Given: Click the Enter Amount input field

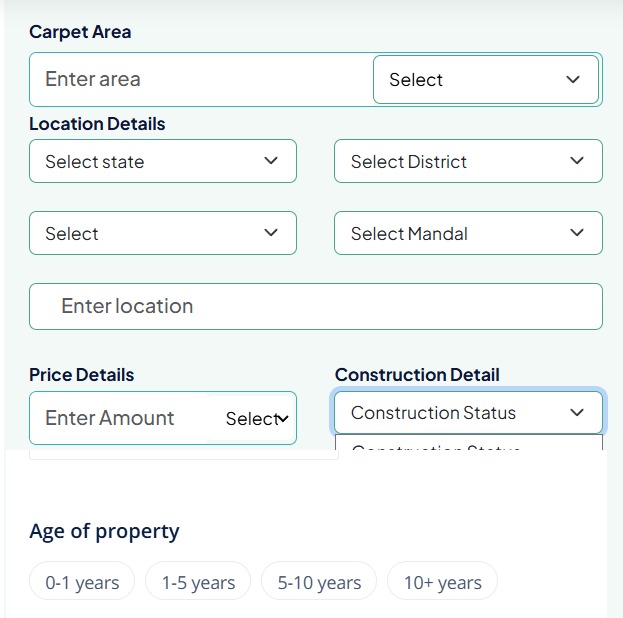Looking at the screenshot, I should click(x=119, y=418).
